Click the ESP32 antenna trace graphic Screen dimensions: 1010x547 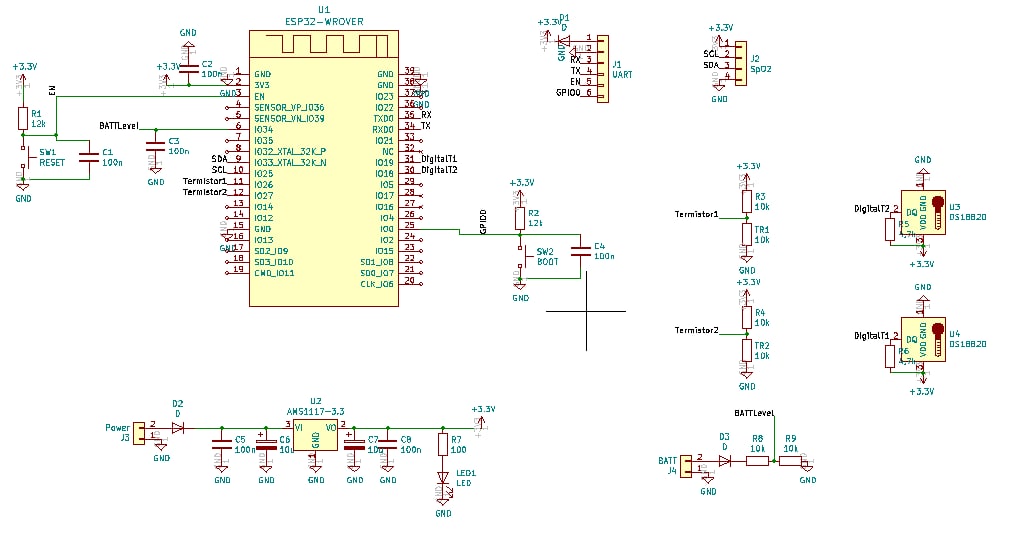pos(328,44)
